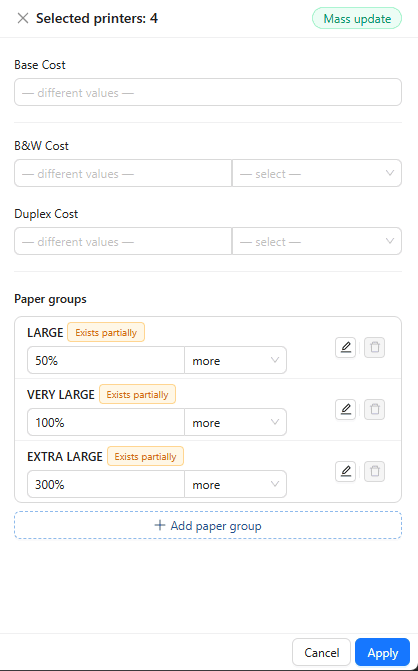Image resolution: width=418 pixels, height=671 pixels.
Task: Click the Selected printers: 4 title
Action: (97, 18)
